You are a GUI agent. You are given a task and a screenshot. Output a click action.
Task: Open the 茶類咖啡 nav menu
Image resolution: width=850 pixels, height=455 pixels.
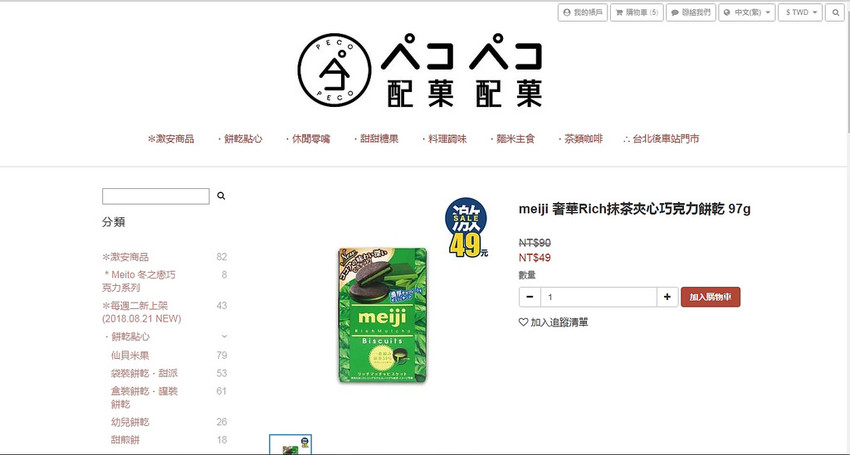580,139
